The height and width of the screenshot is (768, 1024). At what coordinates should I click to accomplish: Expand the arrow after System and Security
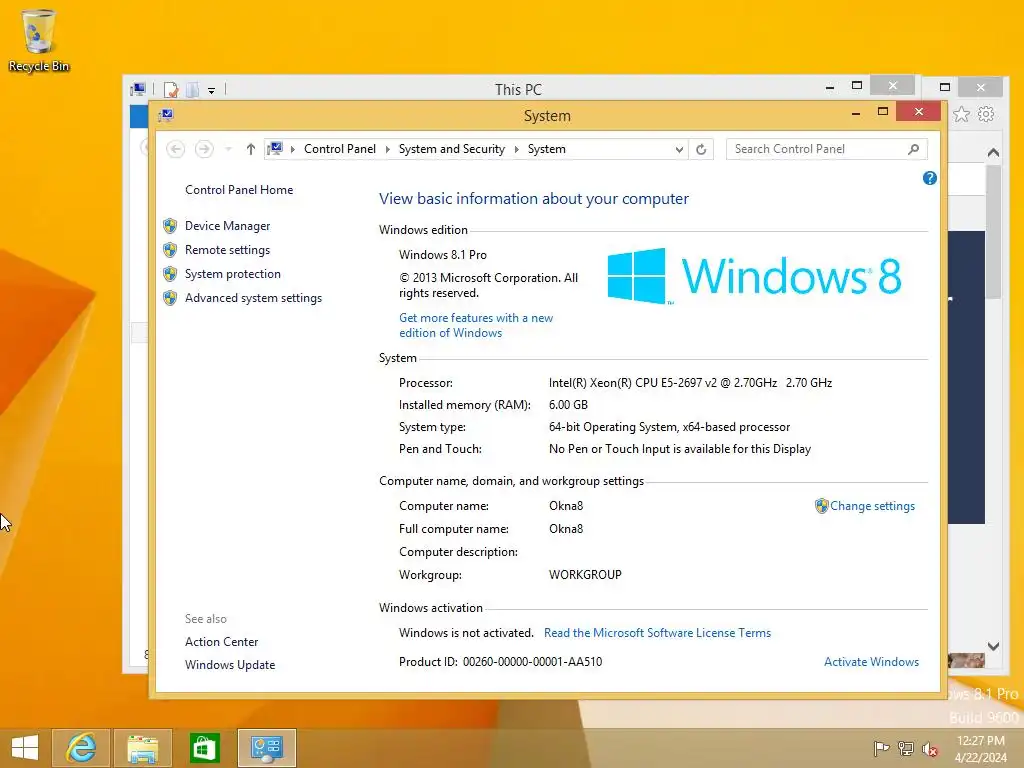tap(517, 150)
